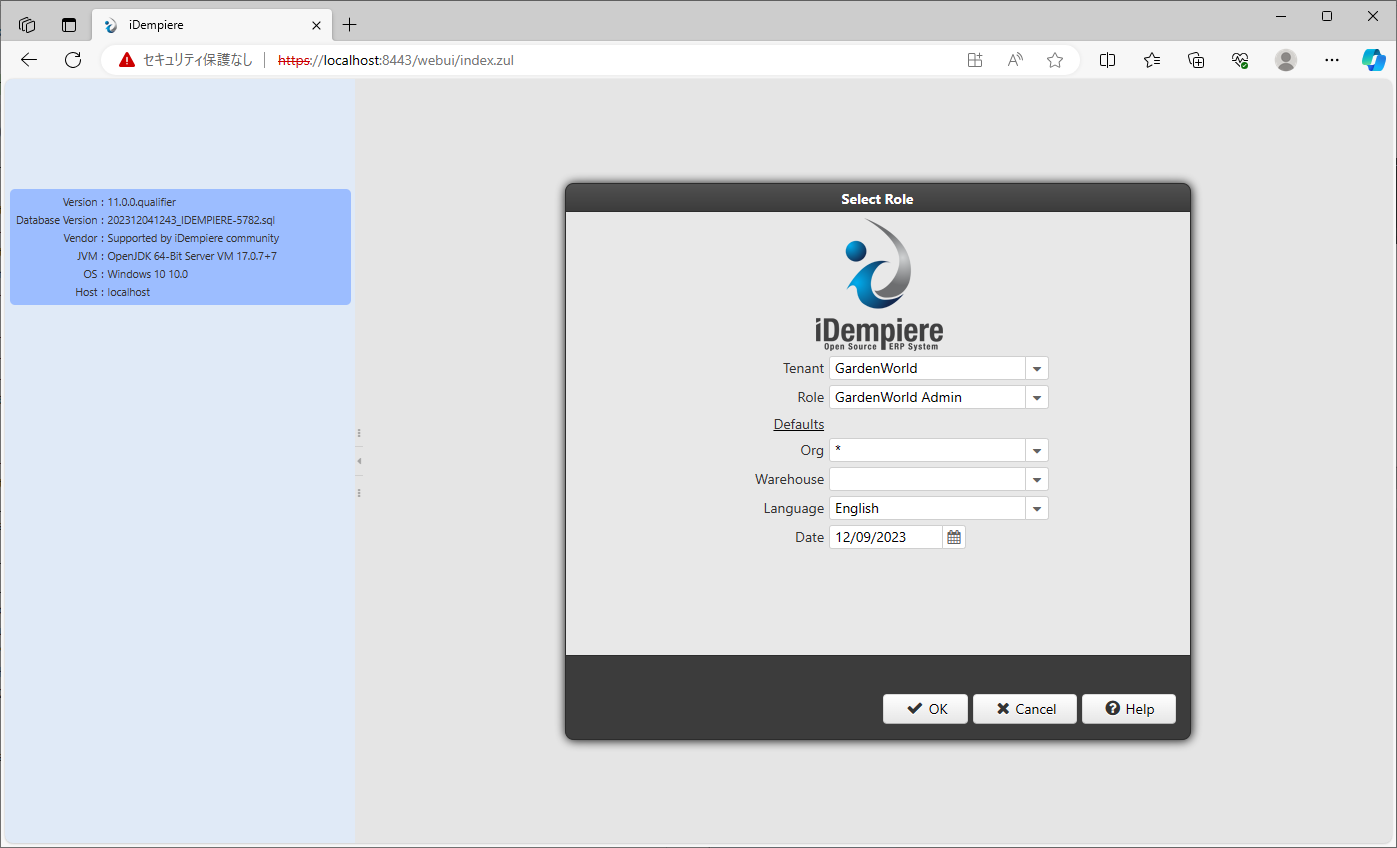The width and height of the screenshot is (1397, 848).
Task: Click the Org field showing asterisk
Action: point(928,450)
